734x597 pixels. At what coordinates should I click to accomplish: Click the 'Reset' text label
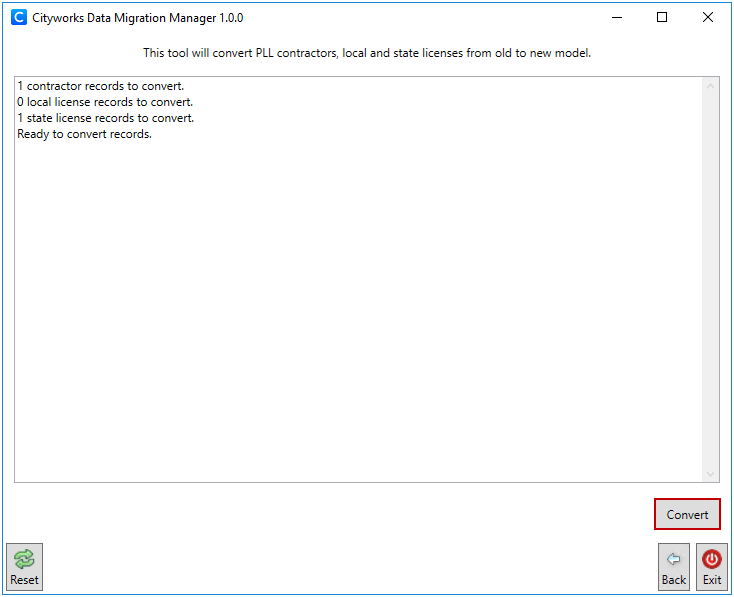click(x=24, y=580)
